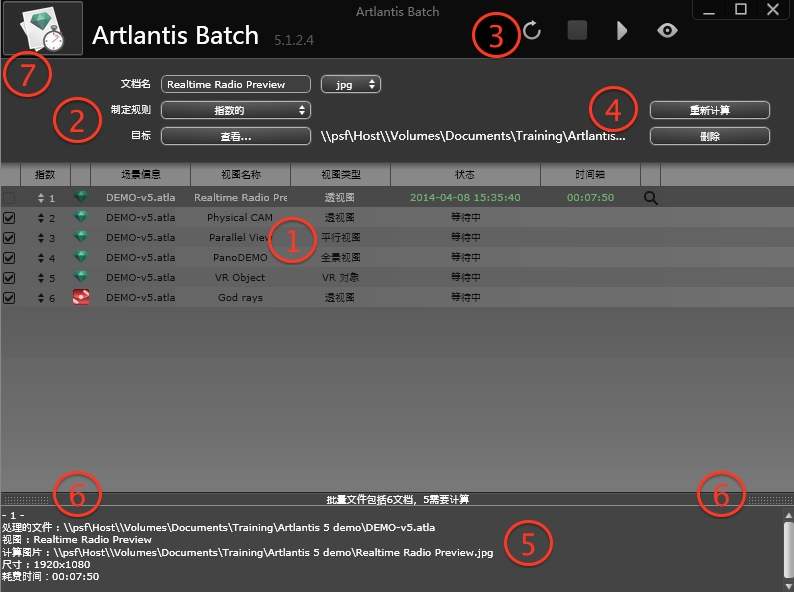Click the batch summary status bar text
The height and width of the screenshot is (592, 794).
point(398,499)
